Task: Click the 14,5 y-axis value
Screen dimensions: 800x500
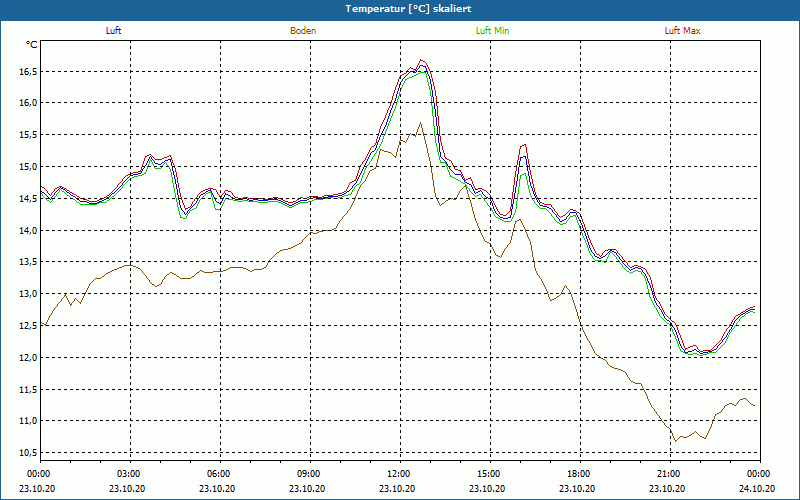Action: point(29,198)
